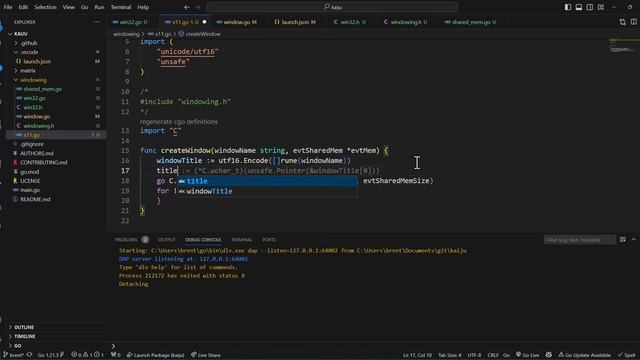
Task: Toggle the secondary sidebar layout icon
Action: pos(590,7)
